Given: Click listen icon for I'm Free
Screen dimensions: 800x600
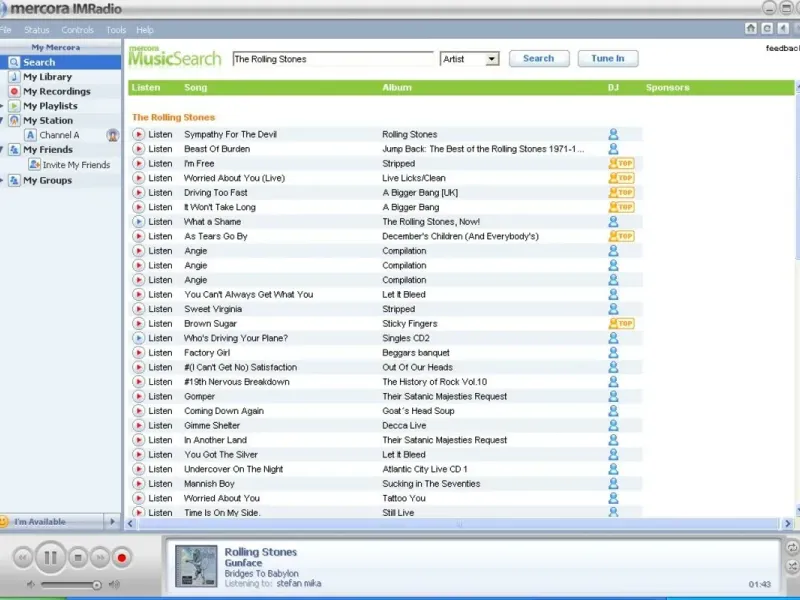Looking at the screenshot, I should tap(138, 163).
